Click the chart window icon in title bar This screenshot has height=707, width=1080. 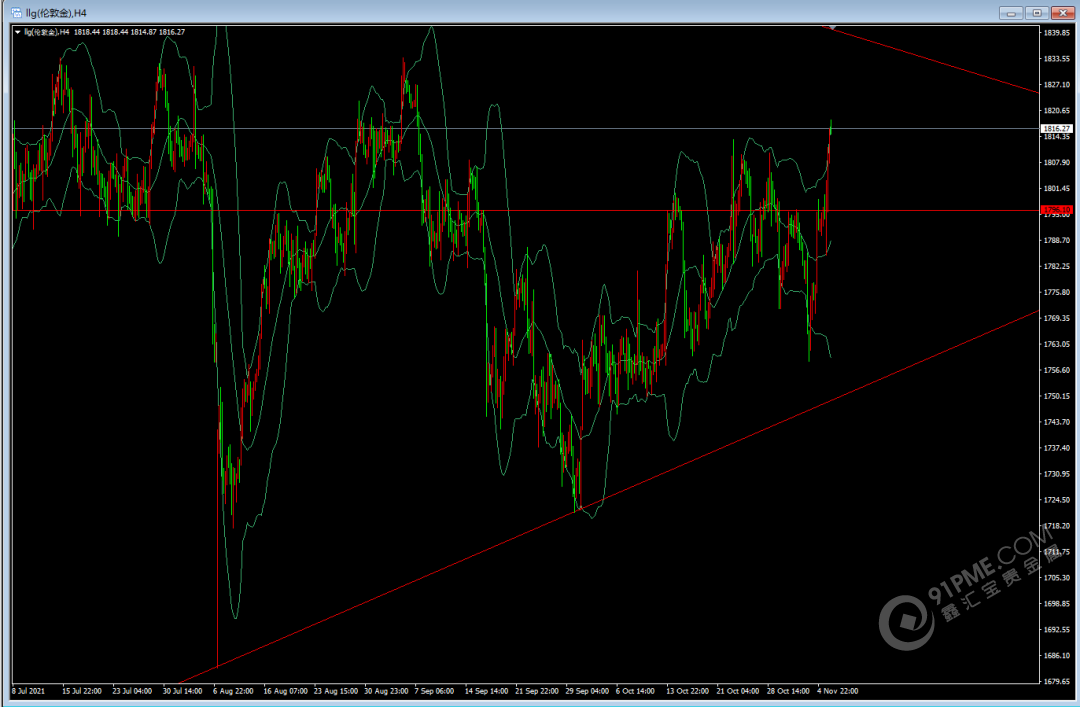point(17,11)
